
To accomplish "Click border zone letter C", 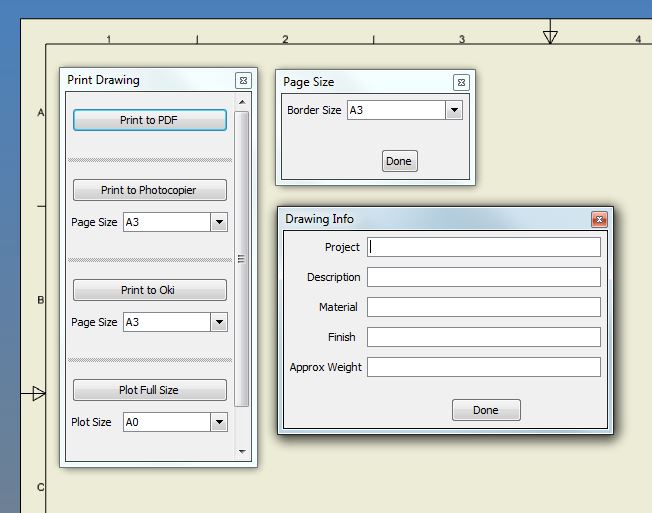I will (x=40, y=487).
